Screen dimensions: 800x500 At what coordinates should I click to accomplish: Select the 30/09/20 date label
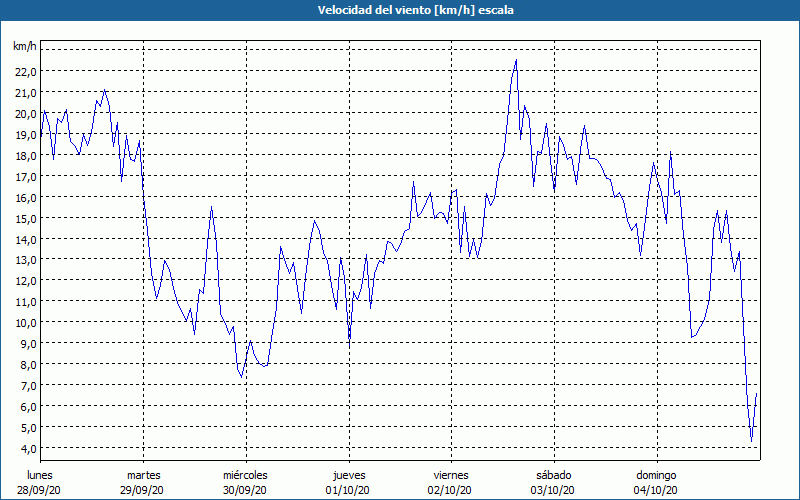(x=245, y=490)
